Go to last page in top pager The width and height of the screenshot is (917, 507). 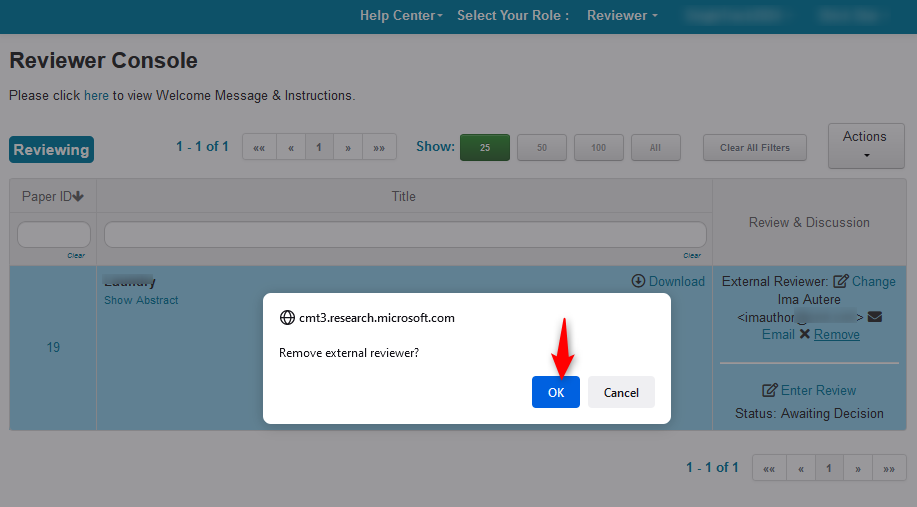click(x=379, y=147)
